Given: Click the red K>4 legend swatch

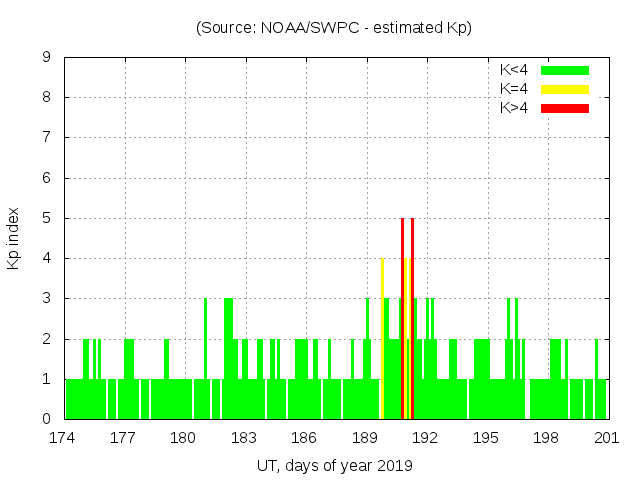Looking at the screenshot, I should click(x=565, y=108).
